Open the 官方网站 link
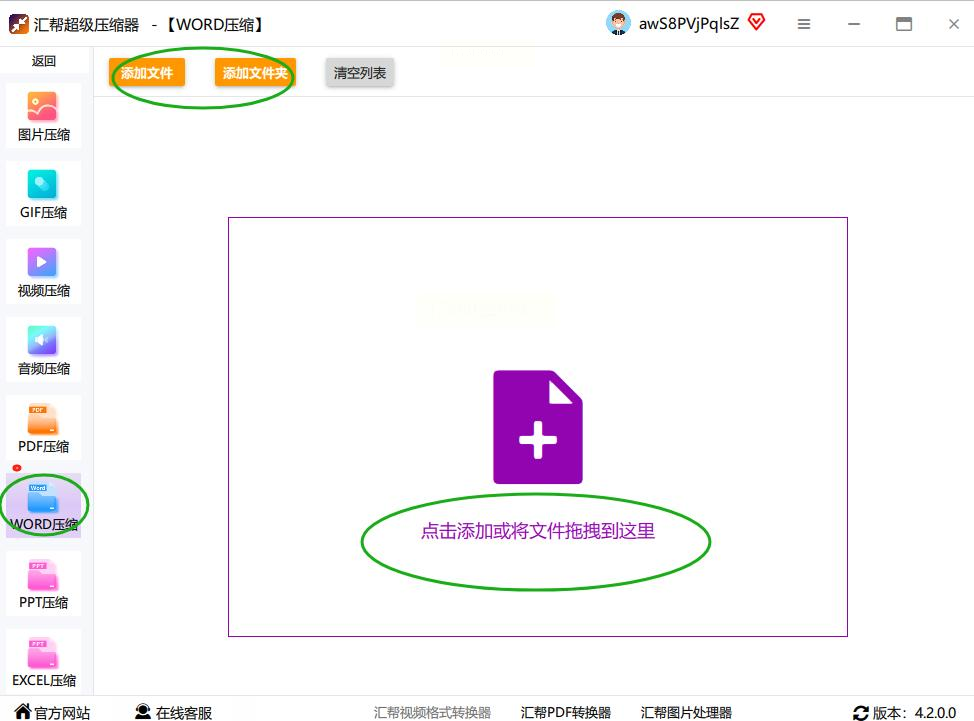The height and width of the screenshot is (721, 974). (53, 712)
